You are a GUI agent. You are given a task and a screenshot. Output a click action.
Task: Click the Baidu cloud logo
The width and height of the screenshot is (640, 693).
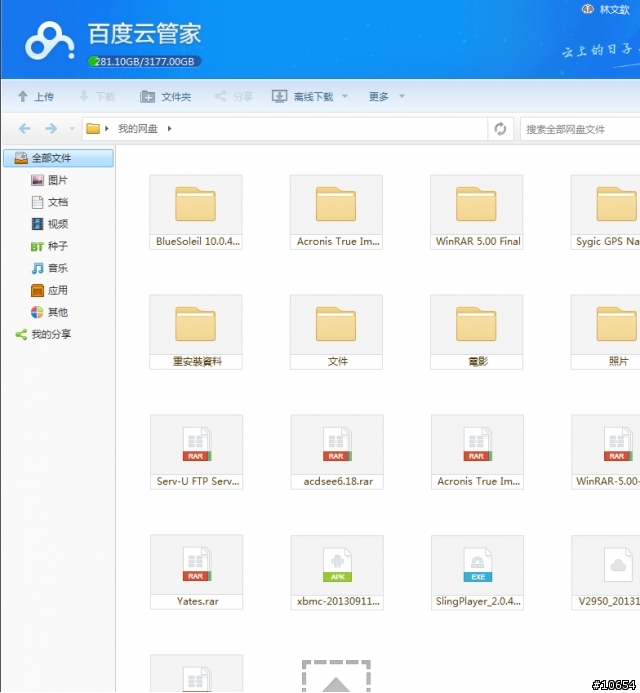pyautogui.click(x=50, y=41)
